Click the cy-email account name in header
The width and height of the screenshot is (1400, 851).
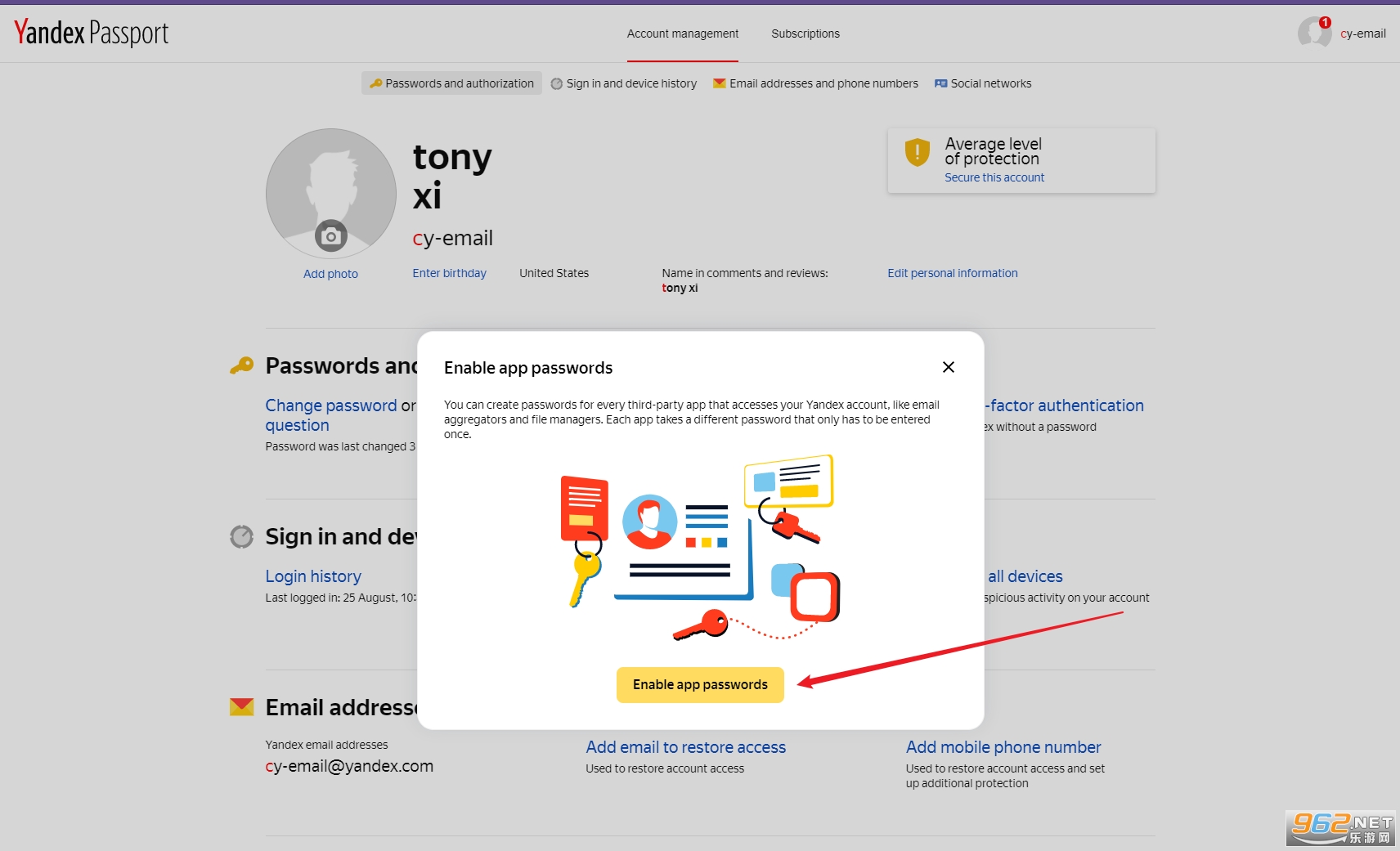[1362, 34]
